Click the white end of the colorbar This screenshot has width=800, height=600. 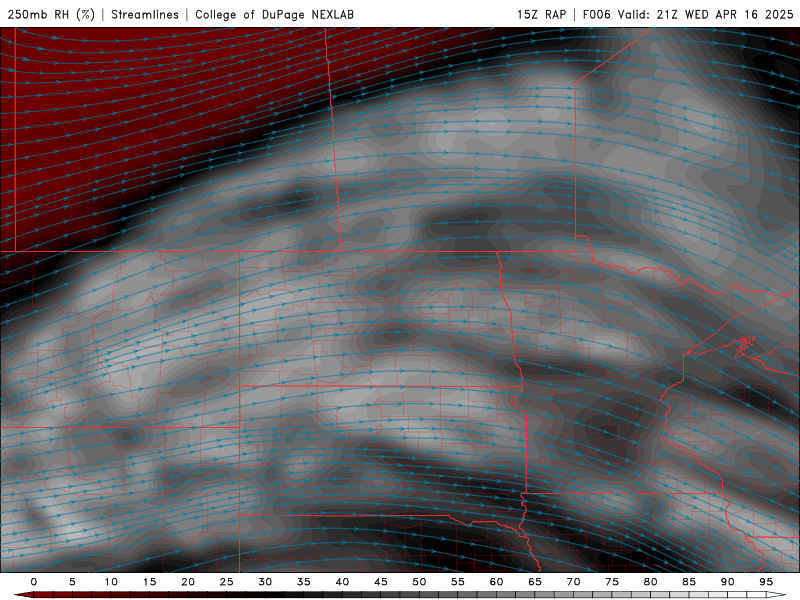[773, 595]
